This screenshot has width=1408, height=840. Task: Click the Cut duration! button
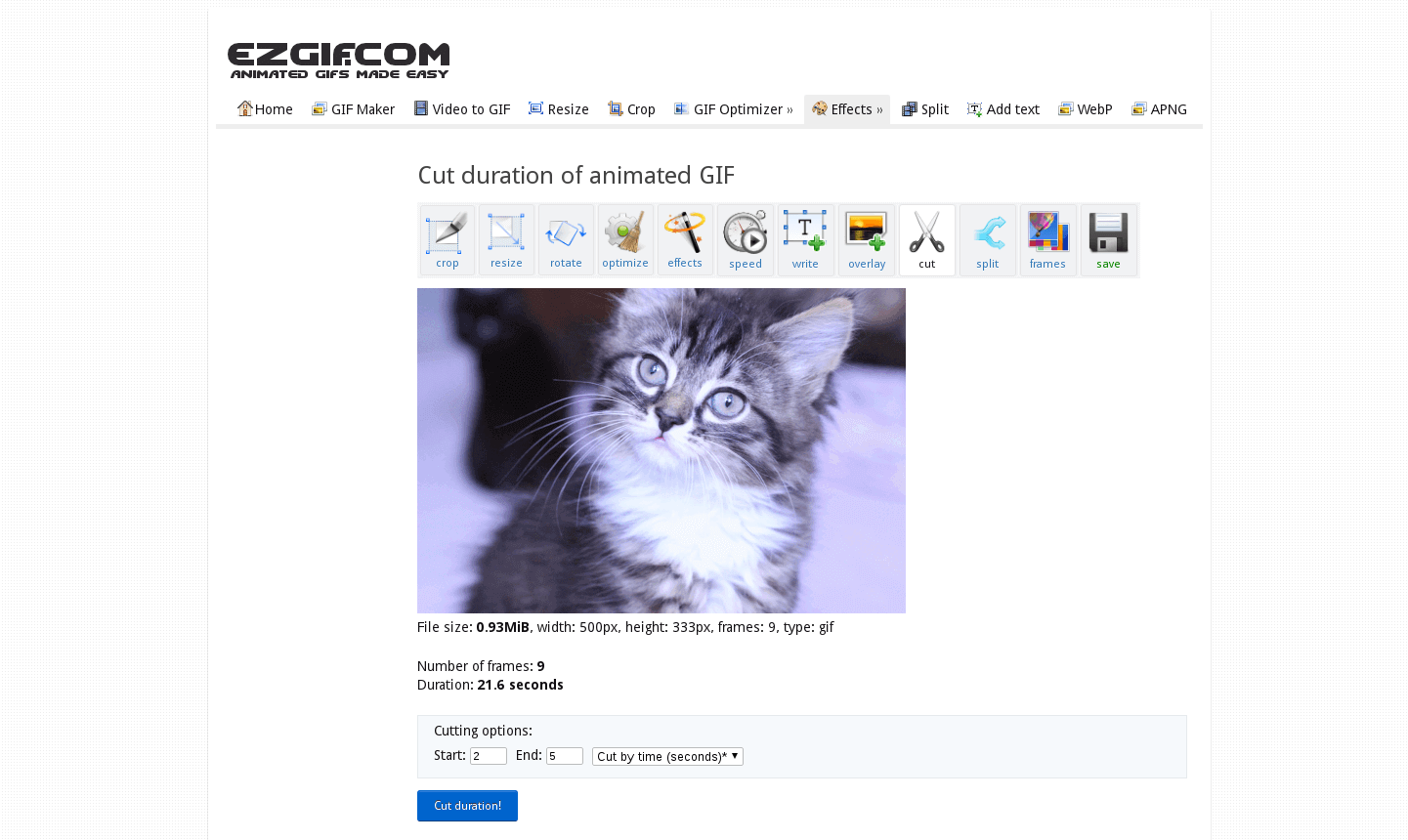pyautogui.click(x=467, y=806)
